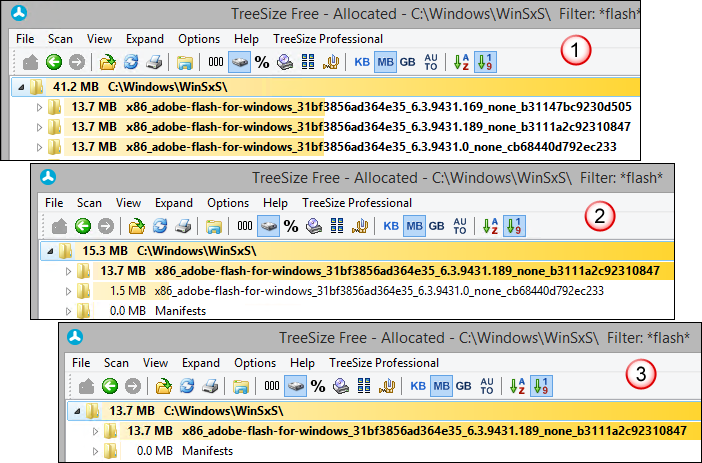Click treemap chart icon in window 2

337,226
